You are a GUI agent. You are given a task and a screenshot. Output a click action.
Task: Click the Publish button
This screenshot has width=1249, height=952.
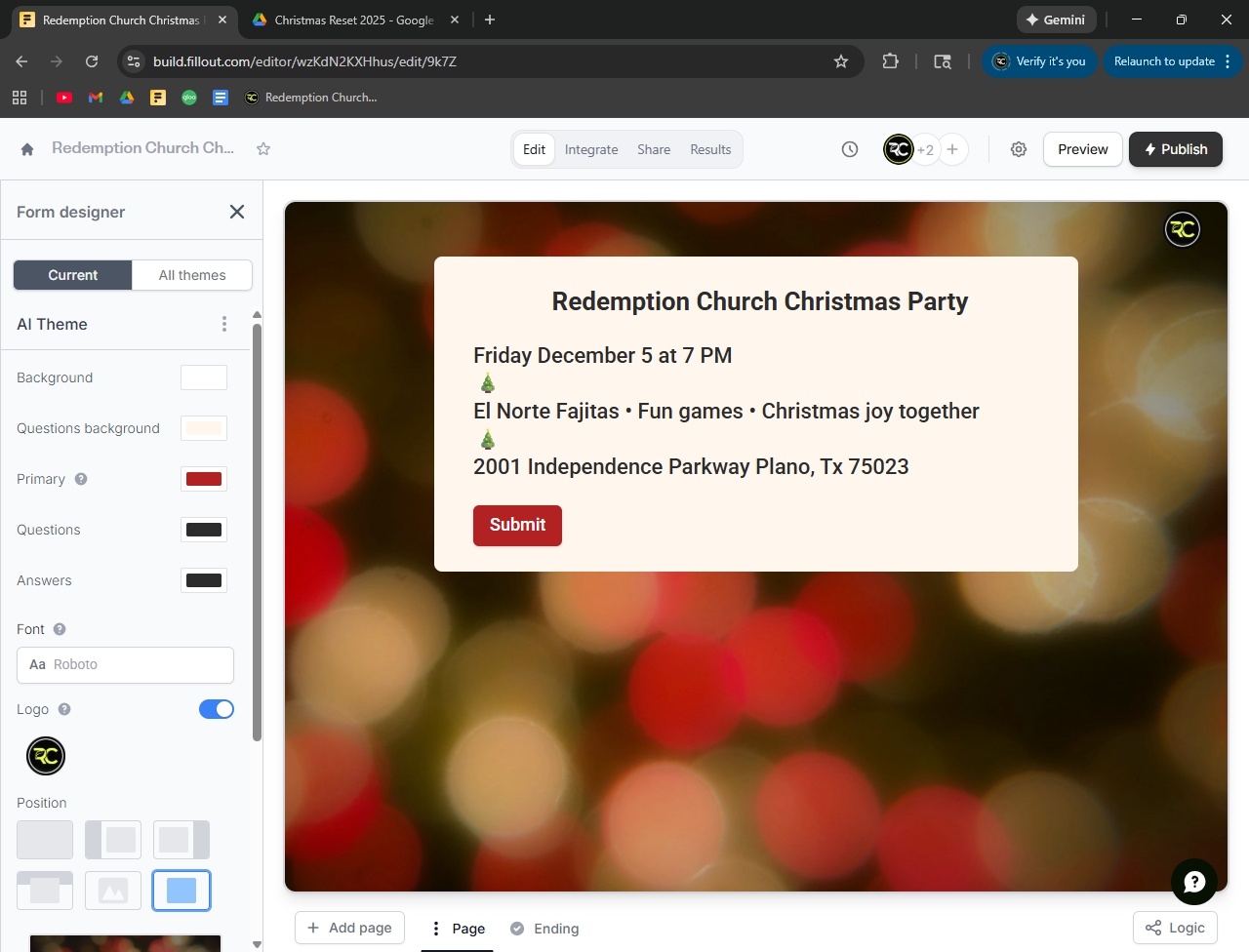pos(1175,149)
